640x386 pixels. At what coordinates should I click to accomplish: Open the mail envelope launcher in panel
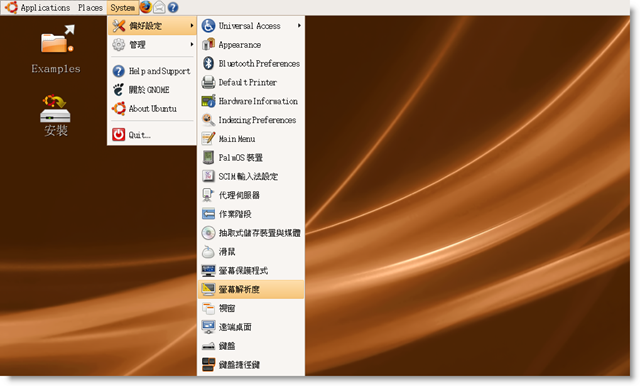click(x=159, y=7)
